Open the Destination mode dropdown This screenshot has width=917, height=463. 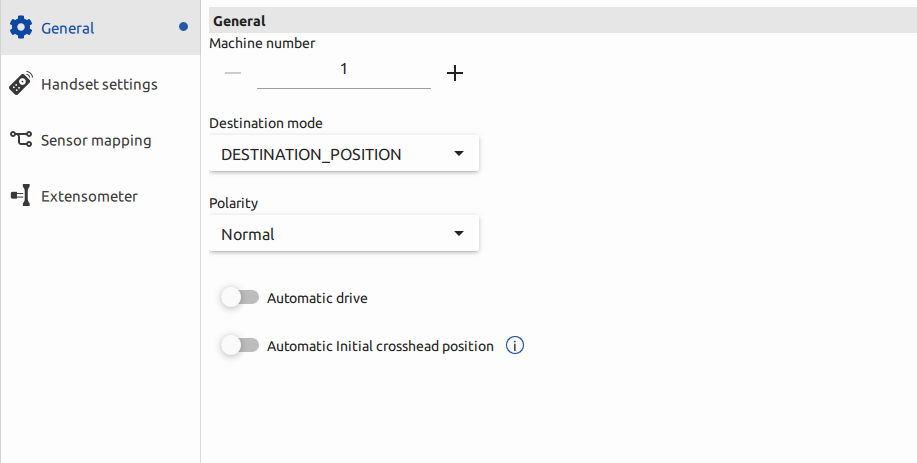(x=344, y=154)
